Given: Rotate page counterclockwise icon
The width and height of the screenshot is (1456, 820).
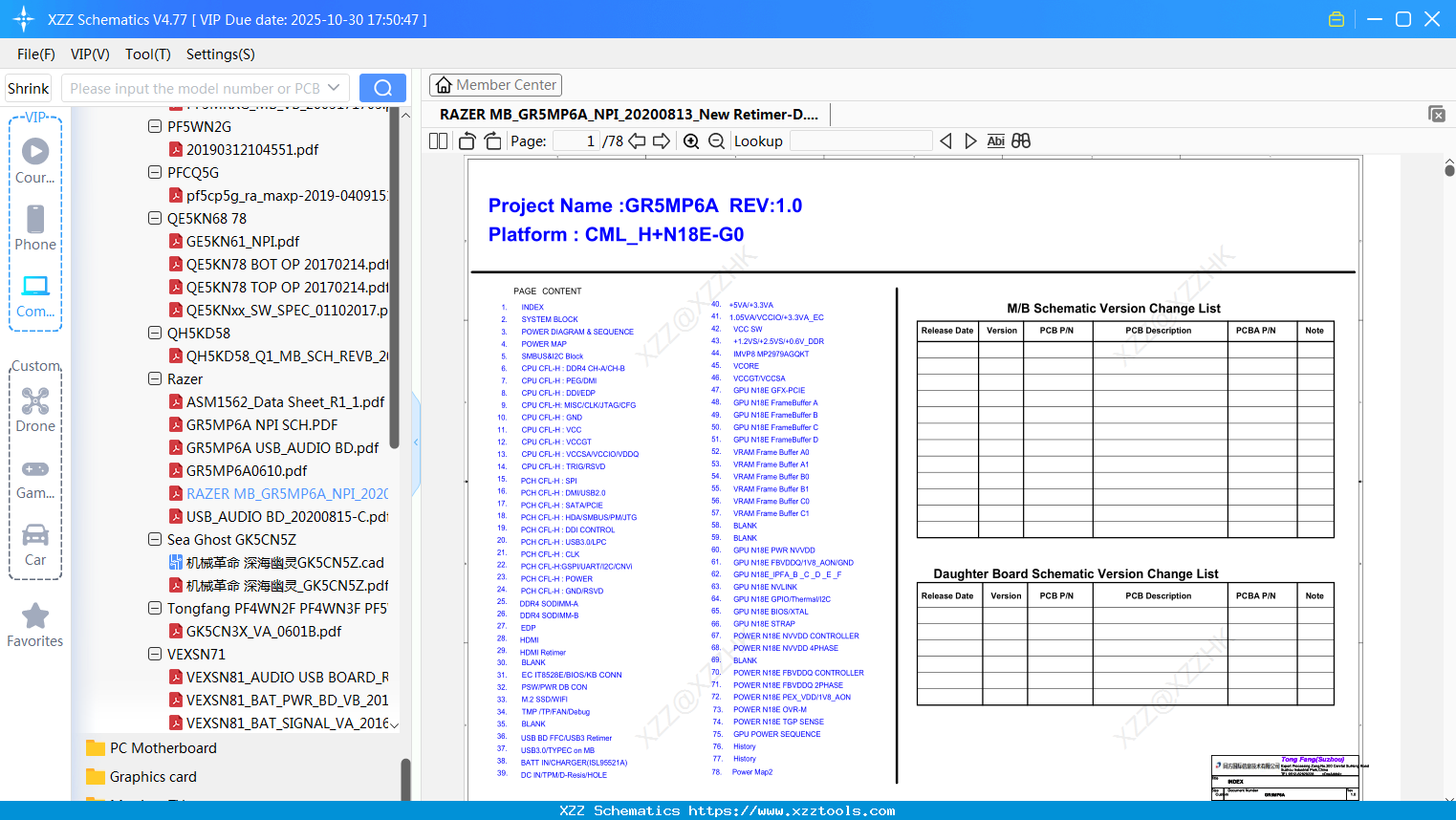Looking at the screenshot, I should pyautogui.click(x=467, y=140).
